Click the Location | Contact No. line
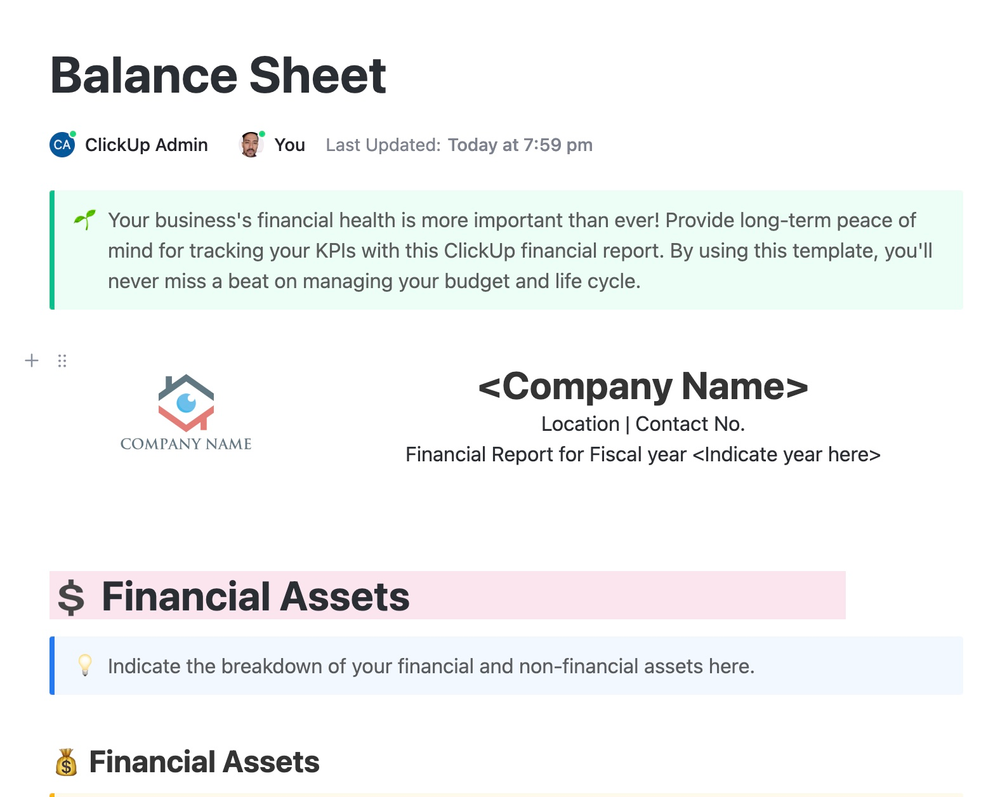1000x797 pixels. coord(643,423)
